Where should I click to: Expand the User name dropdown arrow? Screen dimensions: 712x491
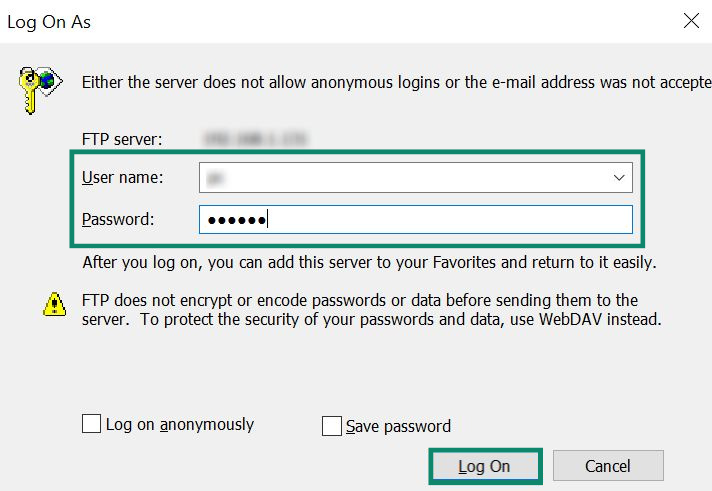619,178
